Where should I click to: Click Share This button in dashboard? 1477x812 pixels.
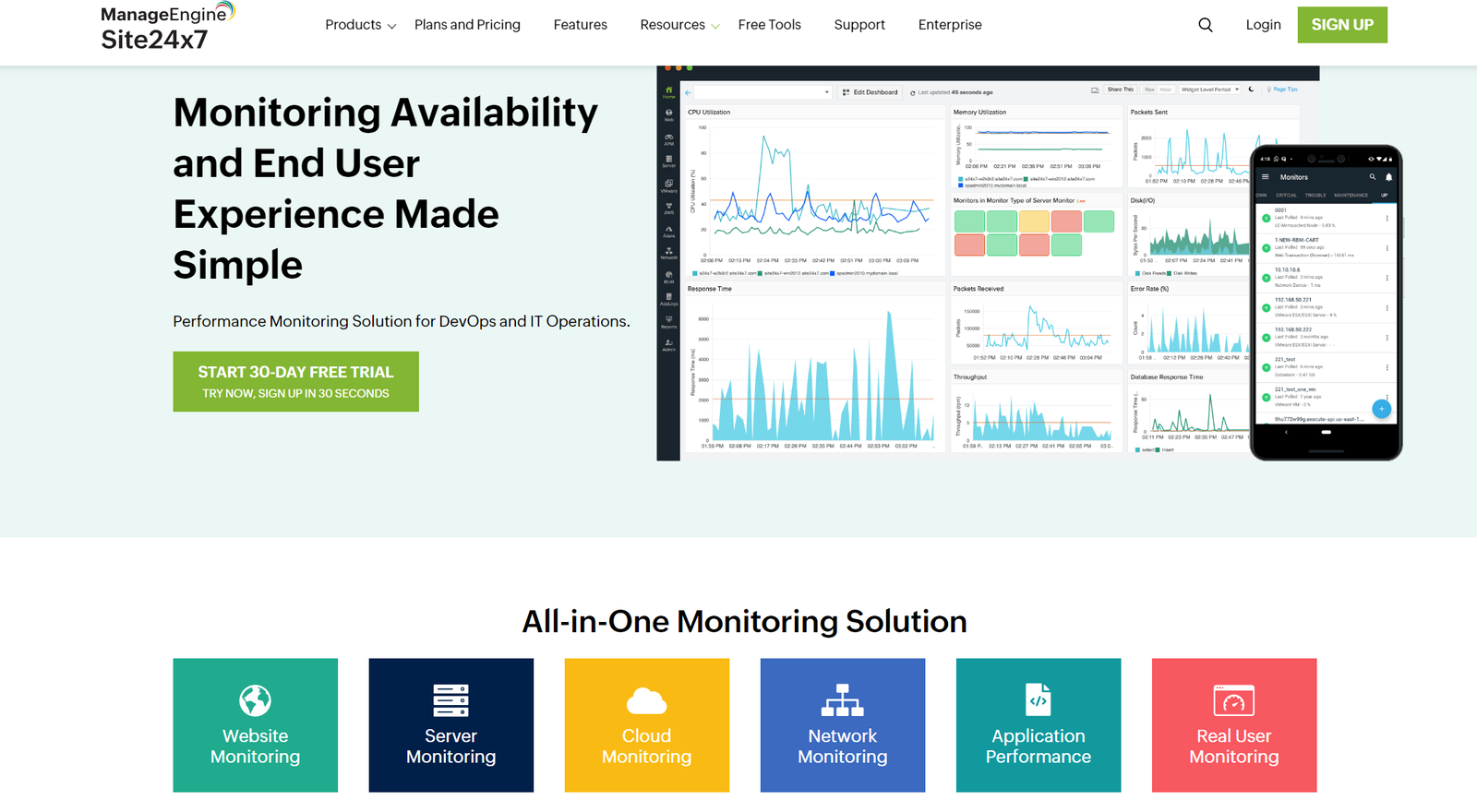pyautogui.click(x=1120, y=90)
